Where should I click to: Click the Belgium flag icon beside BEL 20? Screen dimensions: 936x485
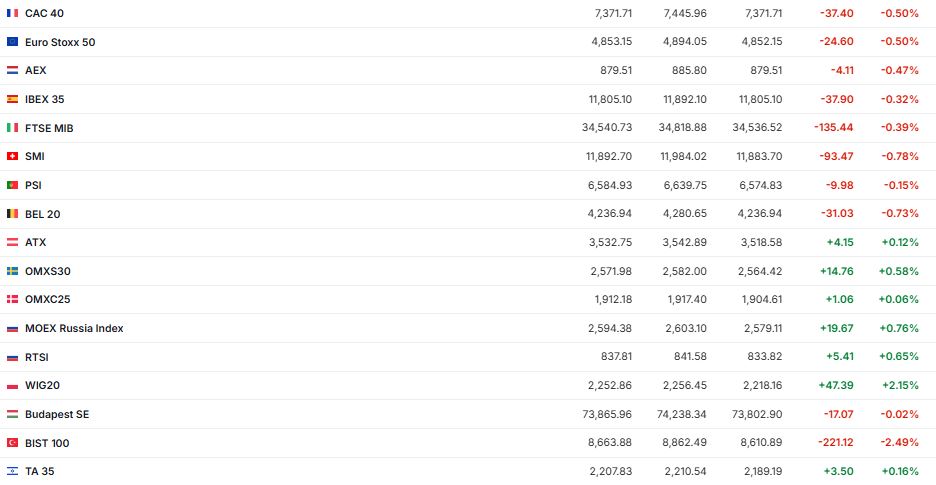[12, 214]
